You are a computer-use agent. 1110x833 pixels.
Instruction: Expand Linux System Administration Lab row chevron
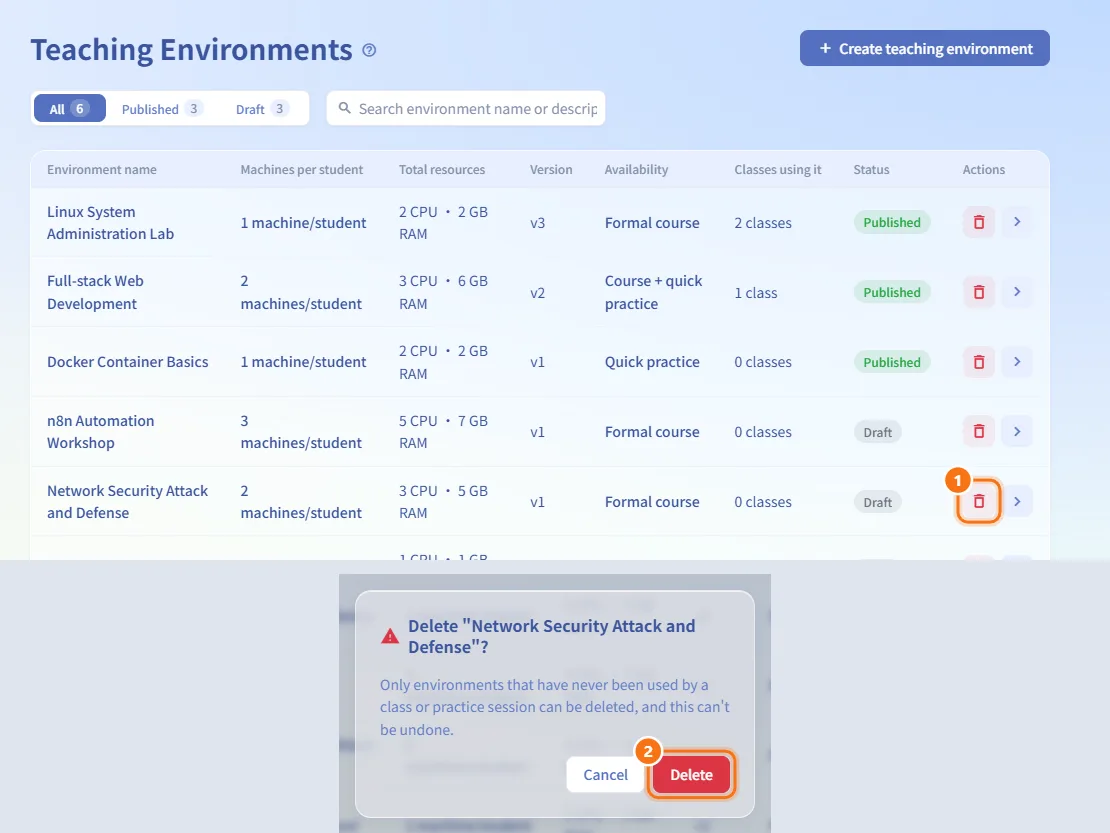[x=1017, y=222]
